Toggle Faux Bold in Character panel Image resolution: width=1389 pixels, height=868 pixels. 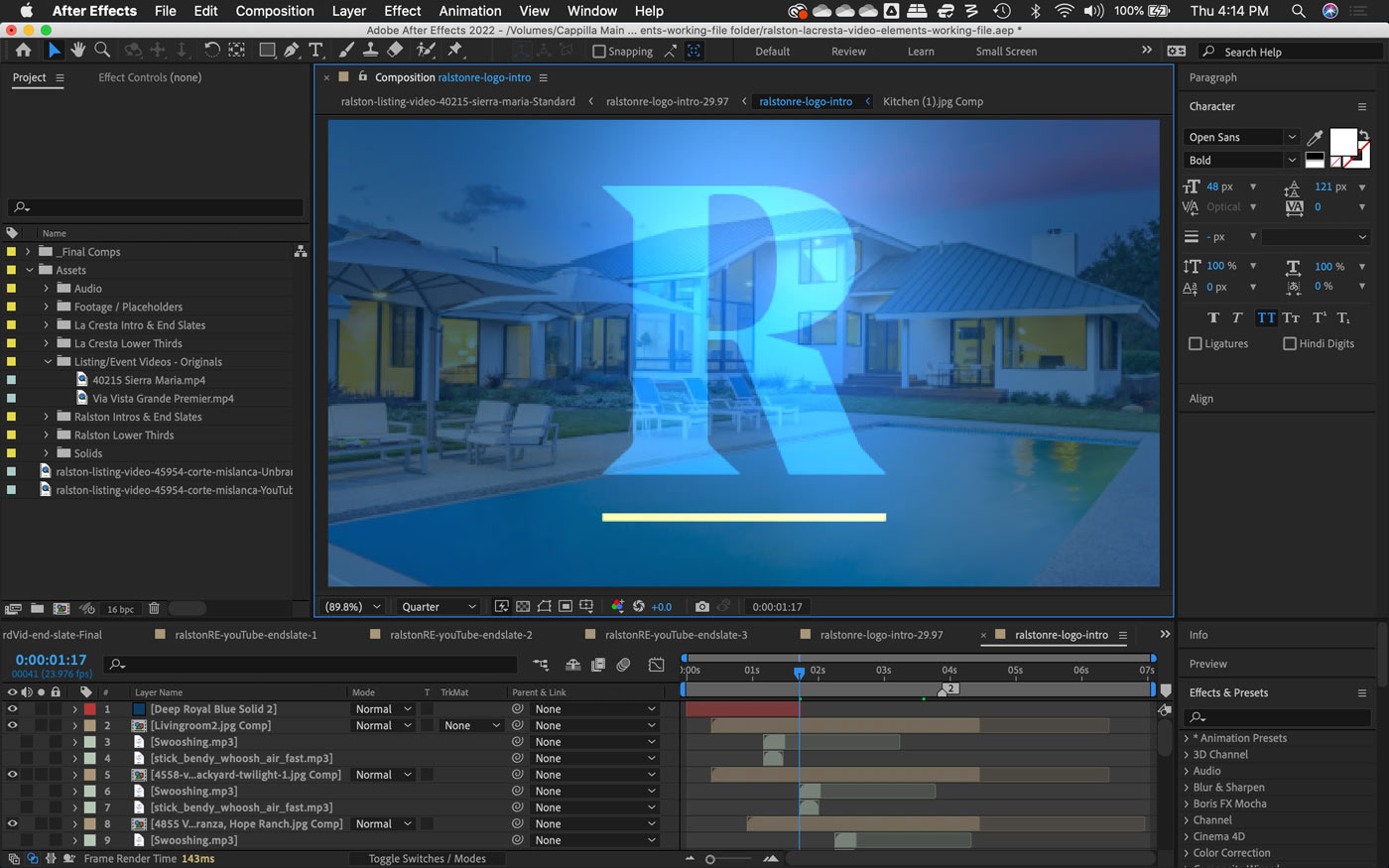[x=1213, y=317]
